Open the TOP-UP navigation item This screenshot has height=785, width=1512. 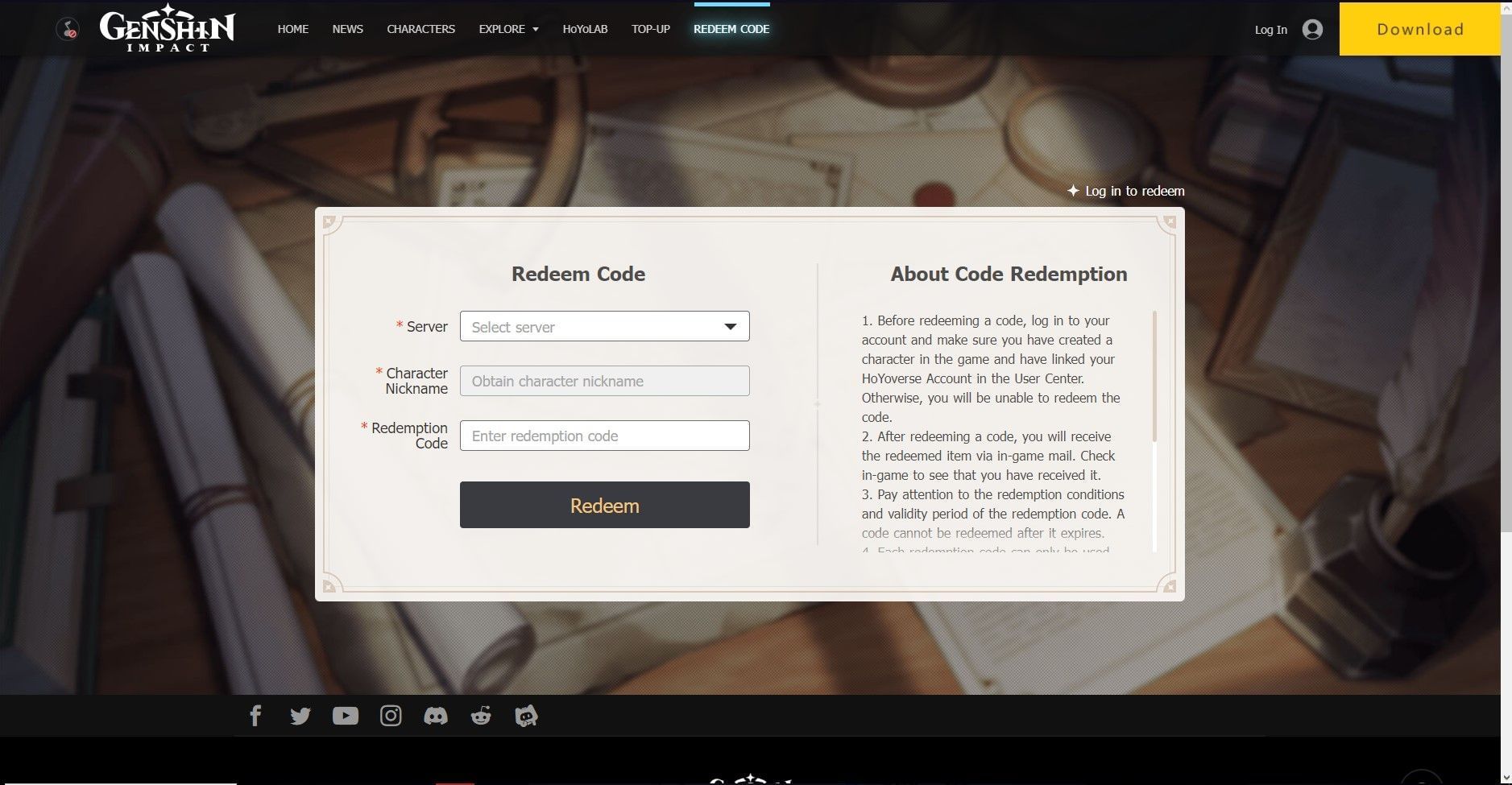coord(650,29)
